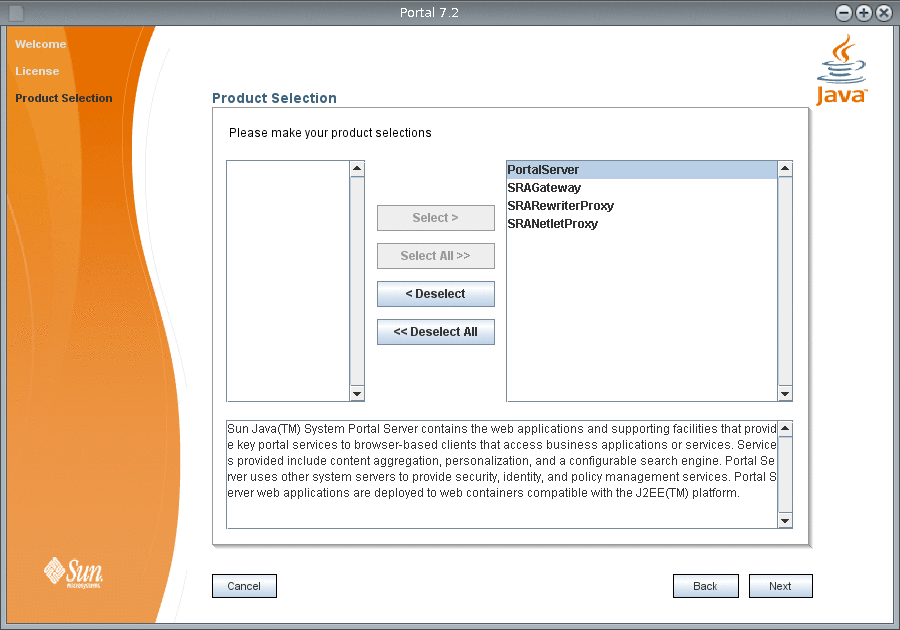Click the Java logo

point(841,70)
